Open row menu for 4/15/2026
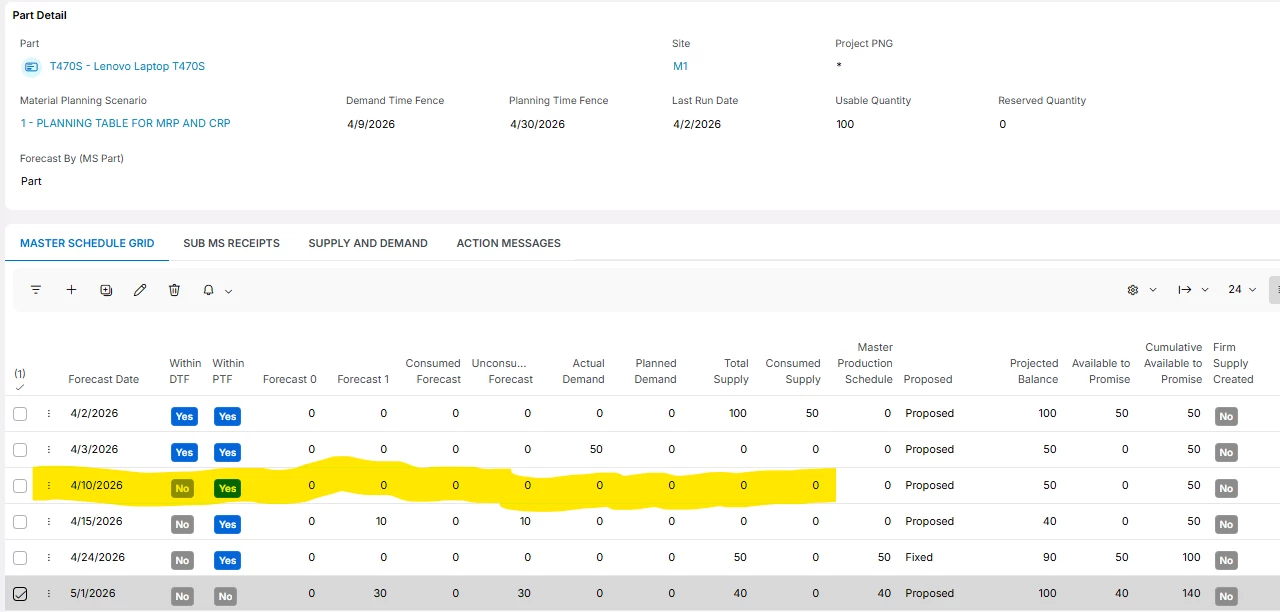1280x612 pixels. [48, 522]
